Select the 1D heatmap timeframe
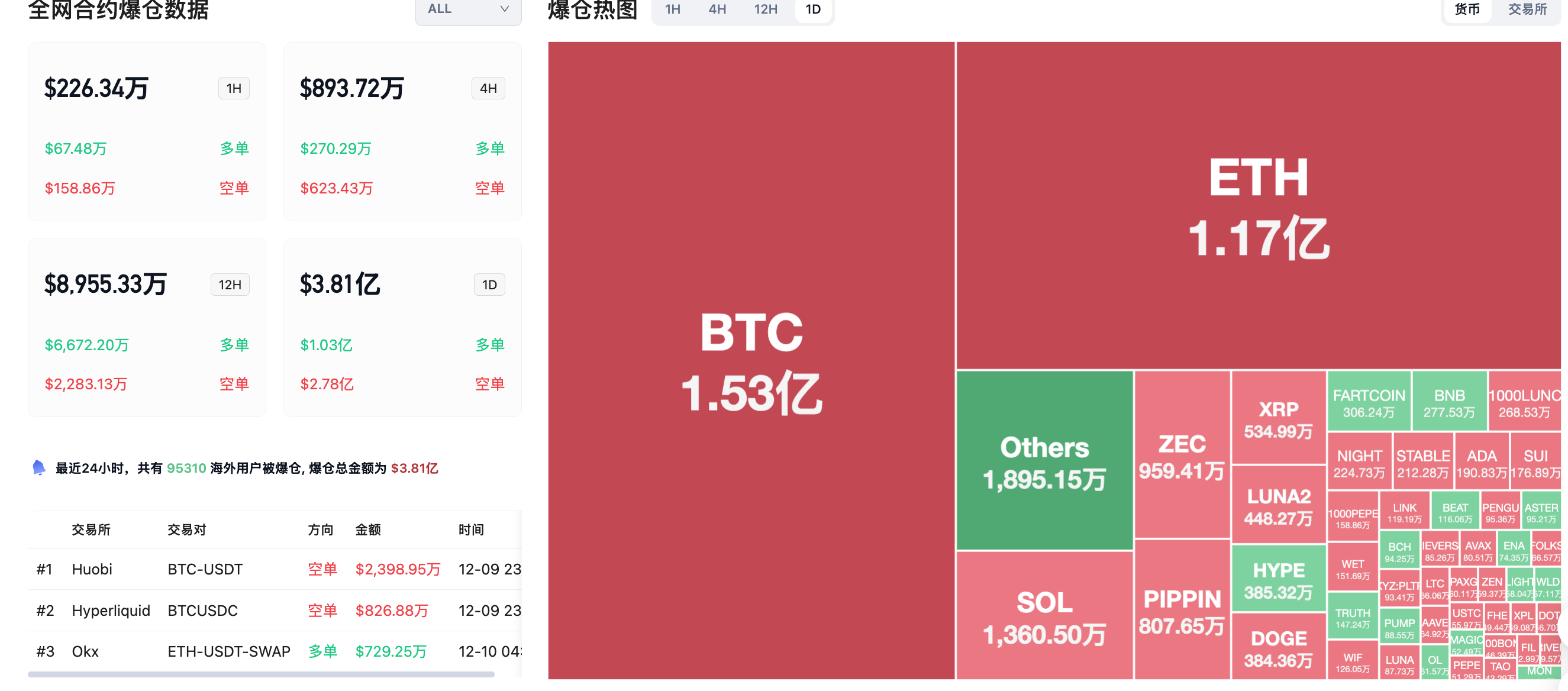 pos(812,9)
